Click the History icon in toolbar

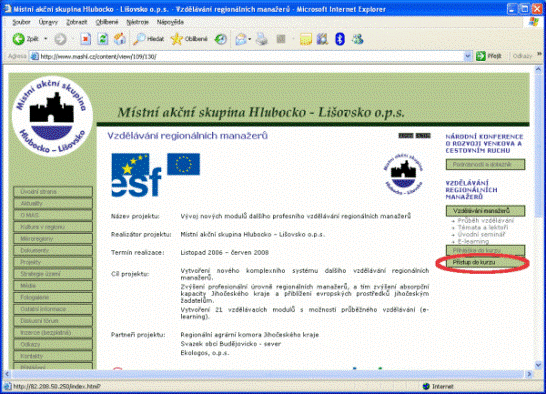coord(220,39)
